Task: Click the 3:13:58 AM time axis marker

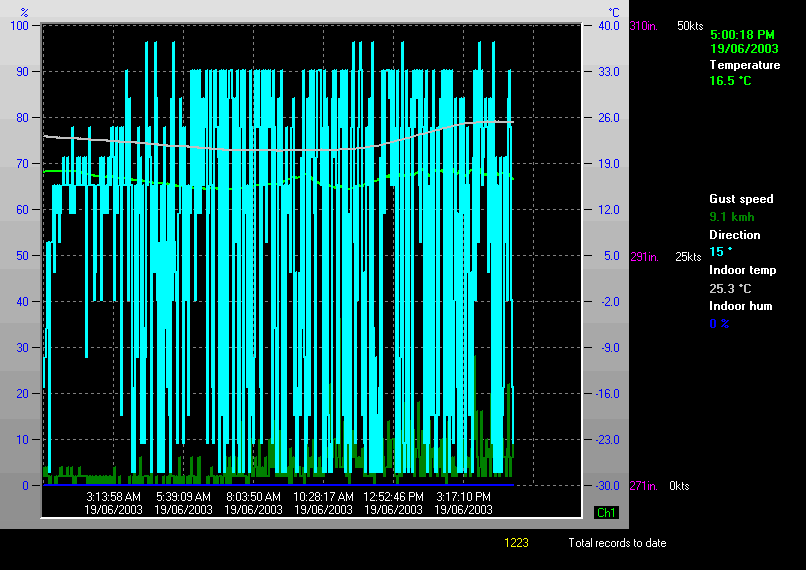Action: 113,496
